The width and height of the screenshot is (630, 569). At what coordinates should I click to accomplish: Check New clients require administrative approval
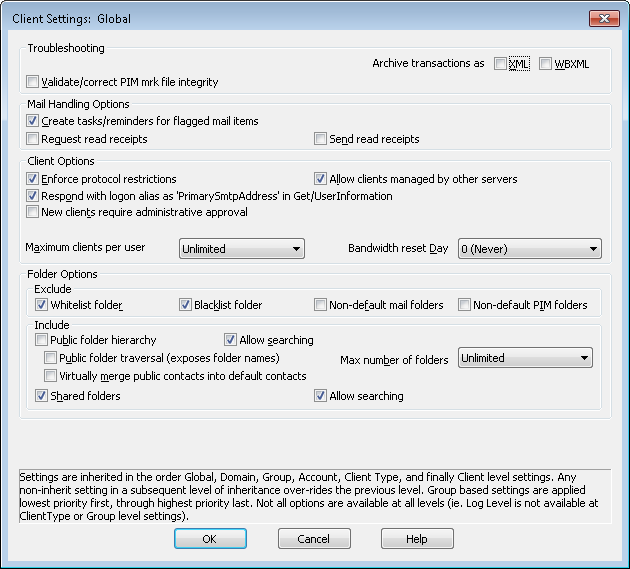[x=33, y=212]
